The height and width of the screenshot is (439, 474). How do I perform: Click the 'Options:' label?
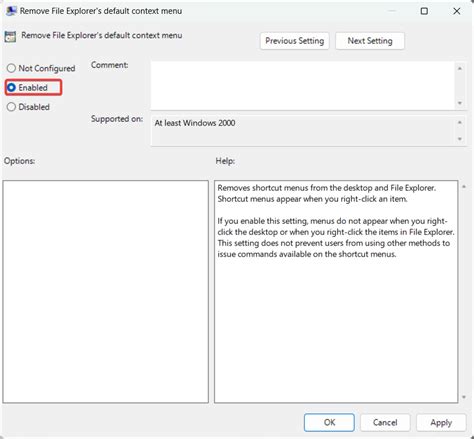click(19, 161)
